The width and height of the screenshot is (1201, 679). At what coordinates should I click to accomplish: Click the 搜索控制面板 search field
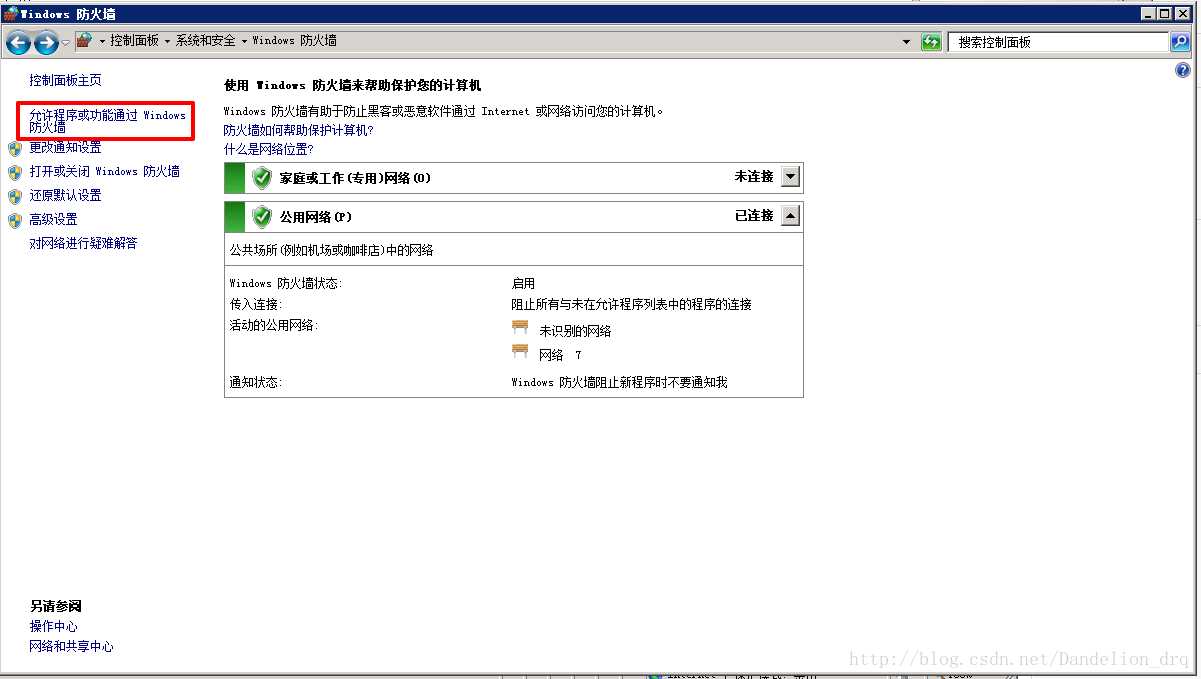click(1059, 42)
